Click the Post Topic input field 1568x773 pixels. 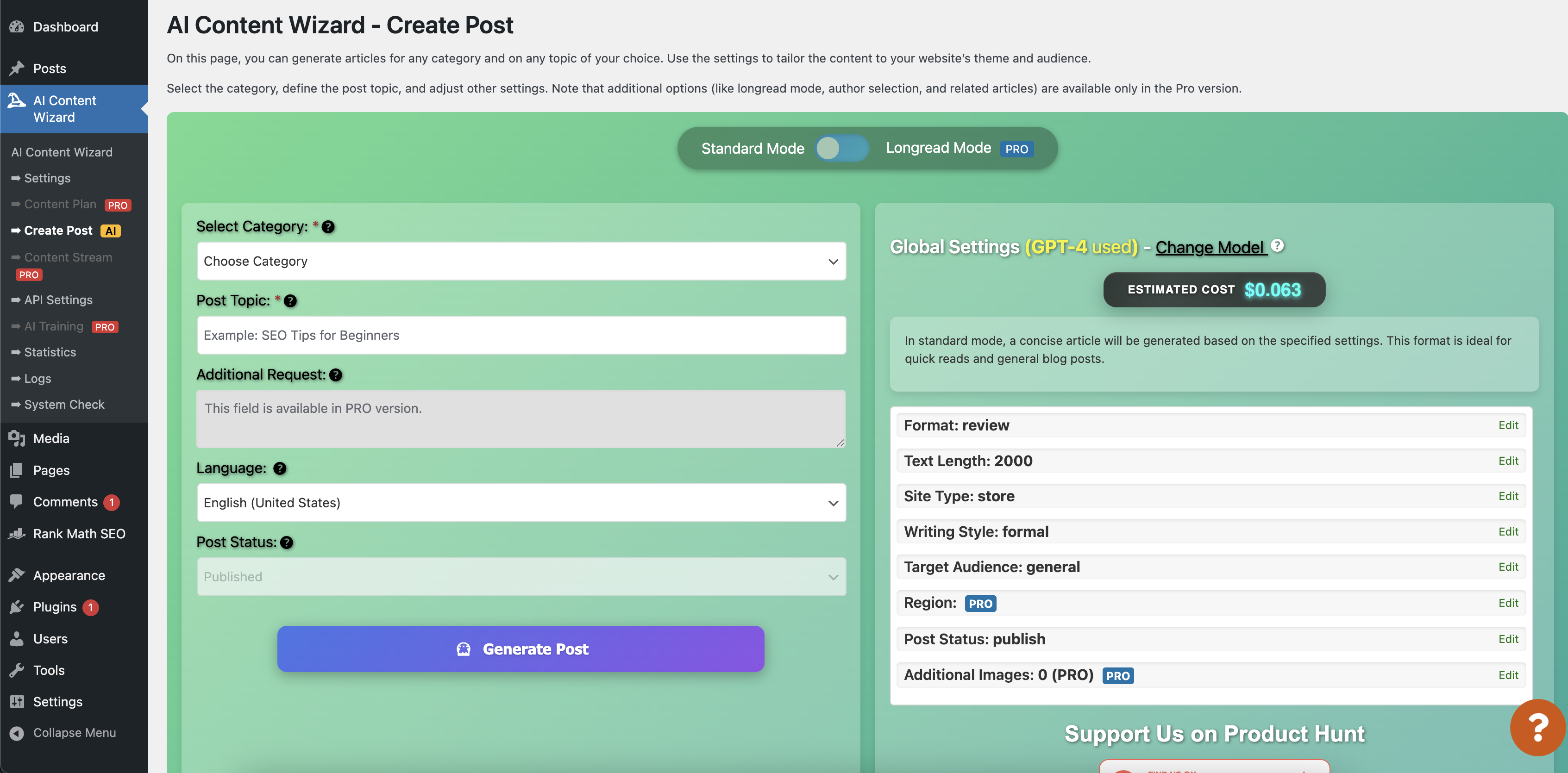pyautogui.click(x=521, y=335)
